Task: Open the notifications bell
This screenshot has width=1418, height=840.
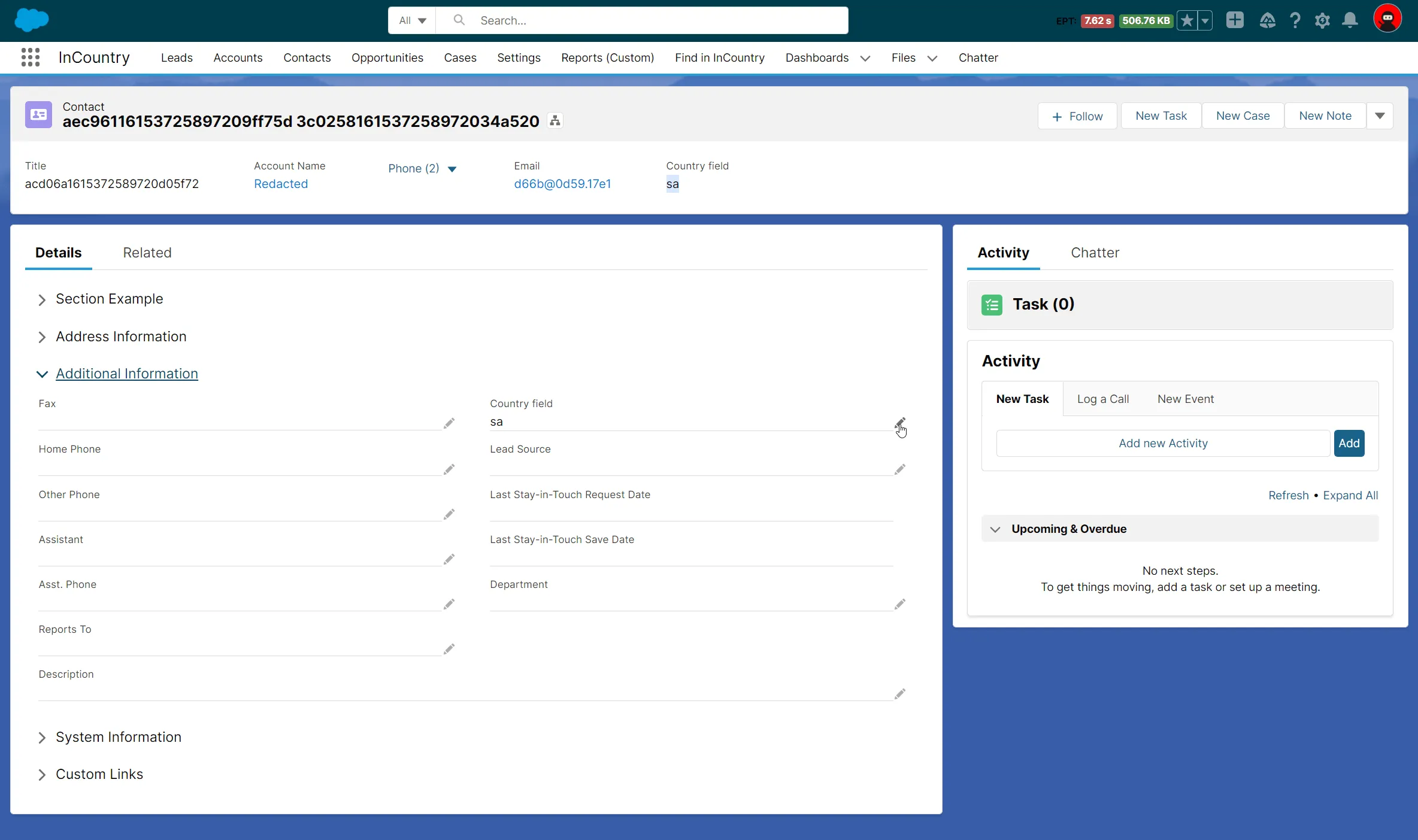Action: click(1350, 20)
